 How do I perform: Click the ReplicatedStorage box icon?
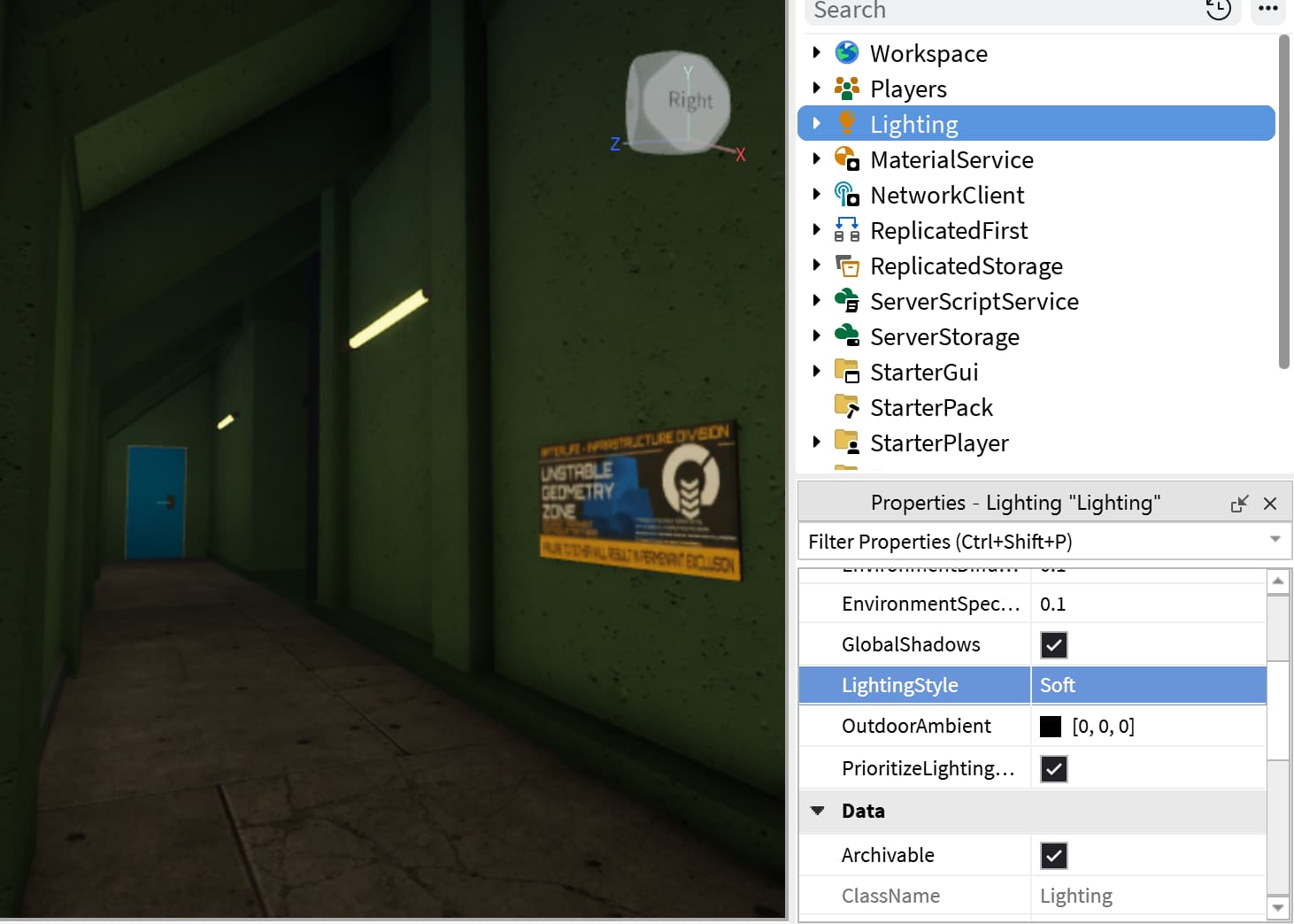[x=847, y=266]
